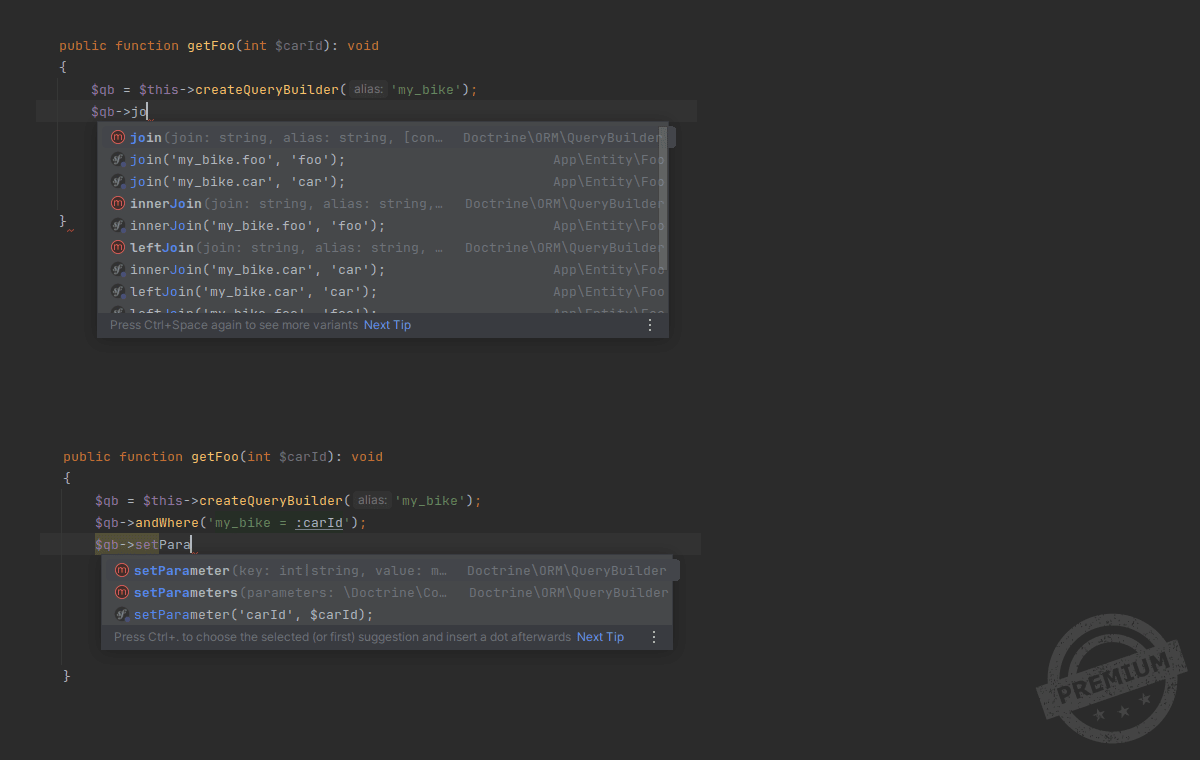Click the red method icon beside innerJoin signature
1200x760 pixels.
(x=118, y=204)
